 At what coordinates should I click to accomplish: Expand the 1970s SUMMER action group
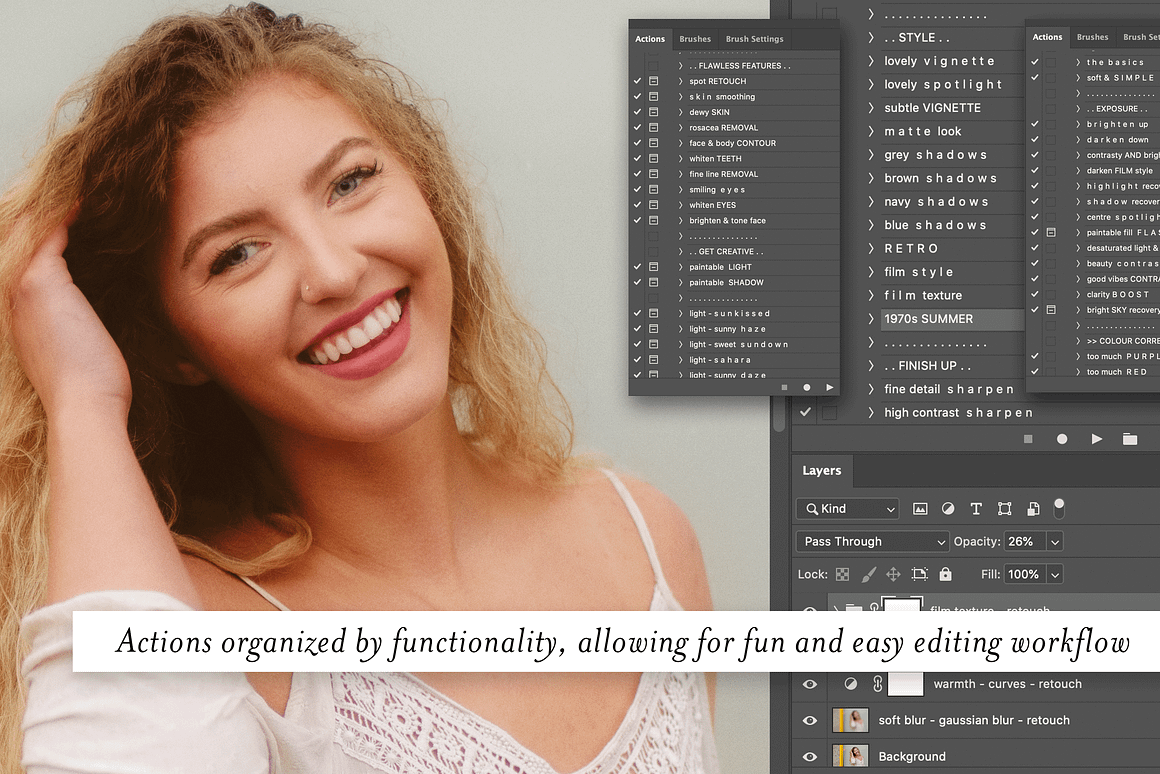tap(872, 318)
